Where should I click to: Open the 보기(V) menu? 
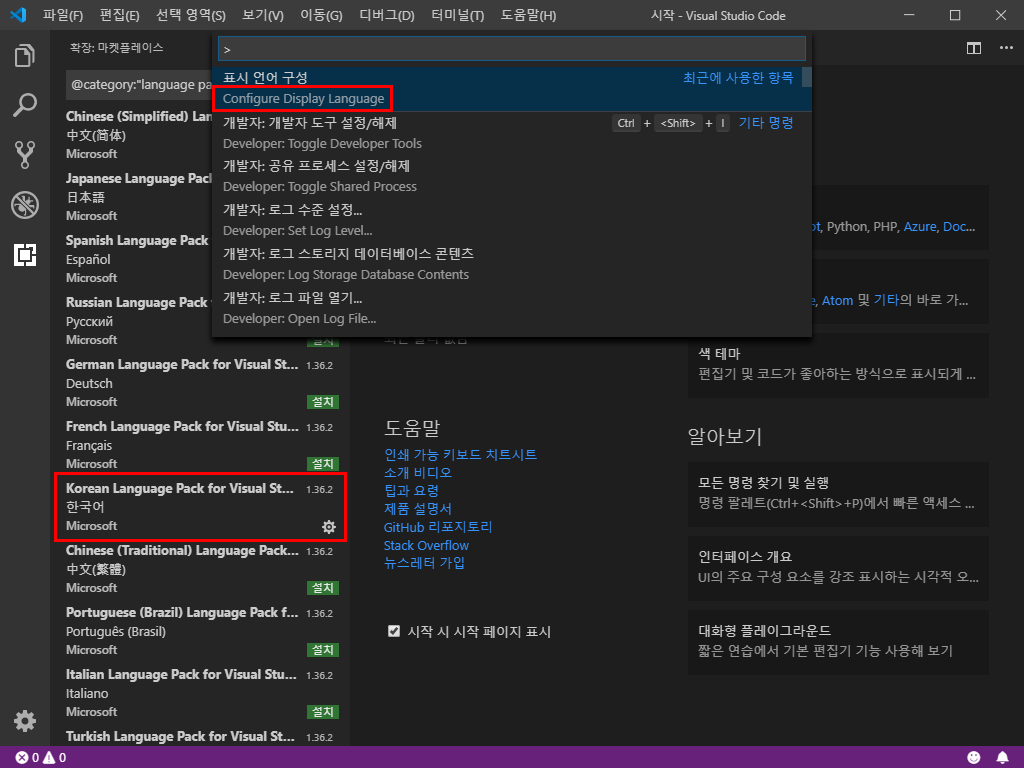tap(263, 15)
